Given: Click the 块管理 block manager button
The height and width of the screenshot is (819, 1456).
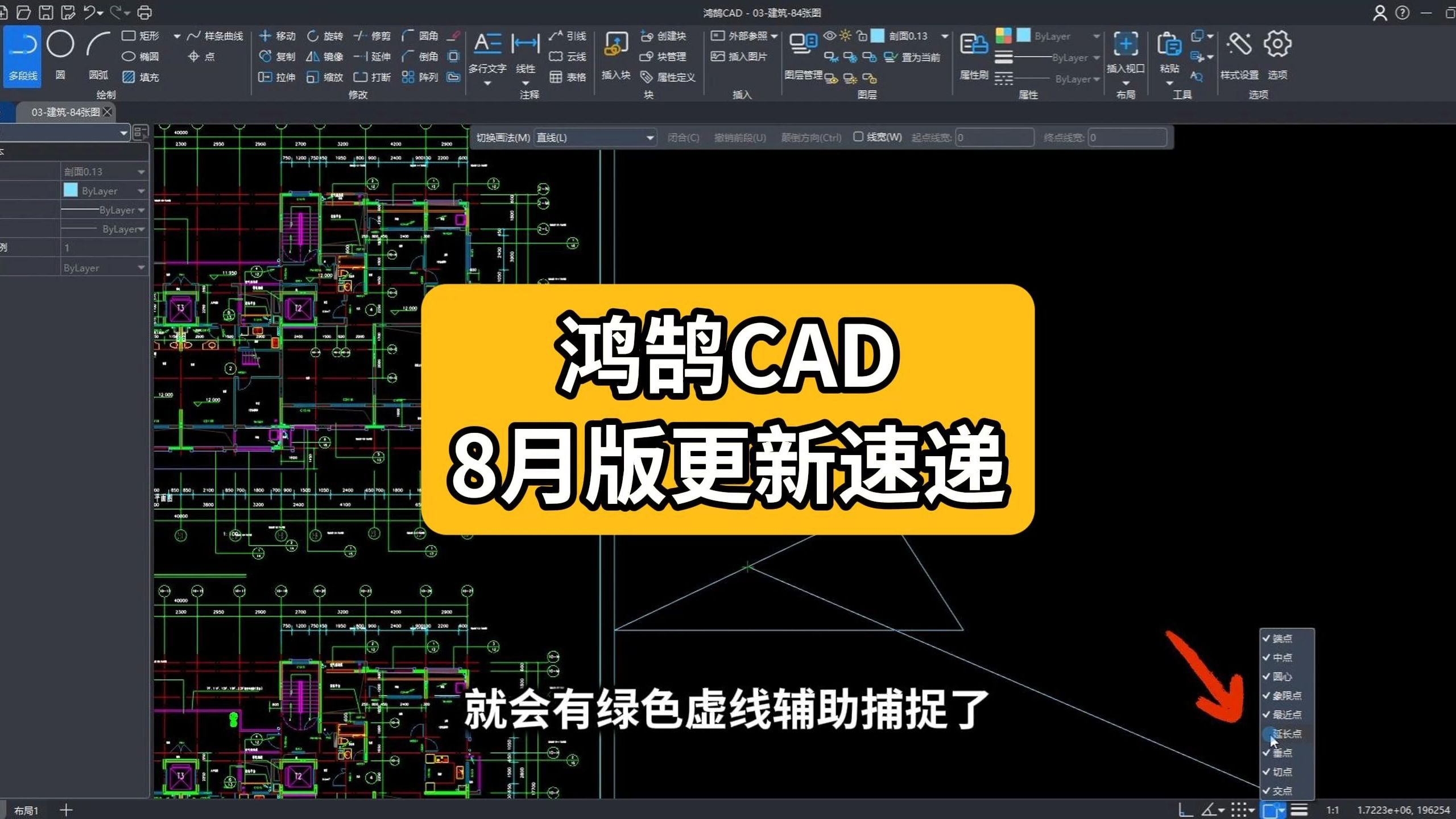Looking at the screenshot, I should click(x=663, y=56).
